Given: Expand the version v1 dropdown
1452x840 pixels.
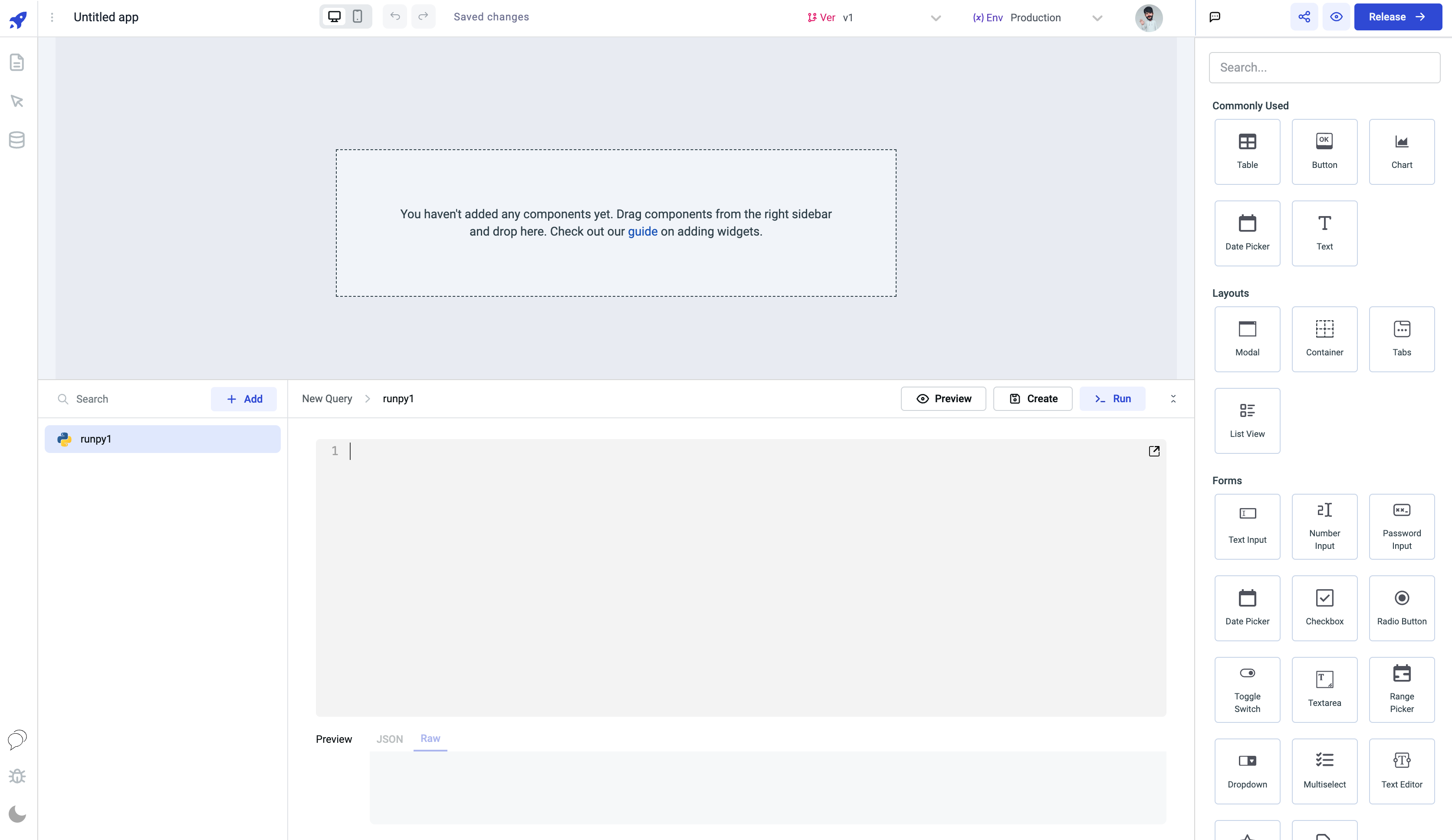Looking at the screenshot, I should coord(935,18).
